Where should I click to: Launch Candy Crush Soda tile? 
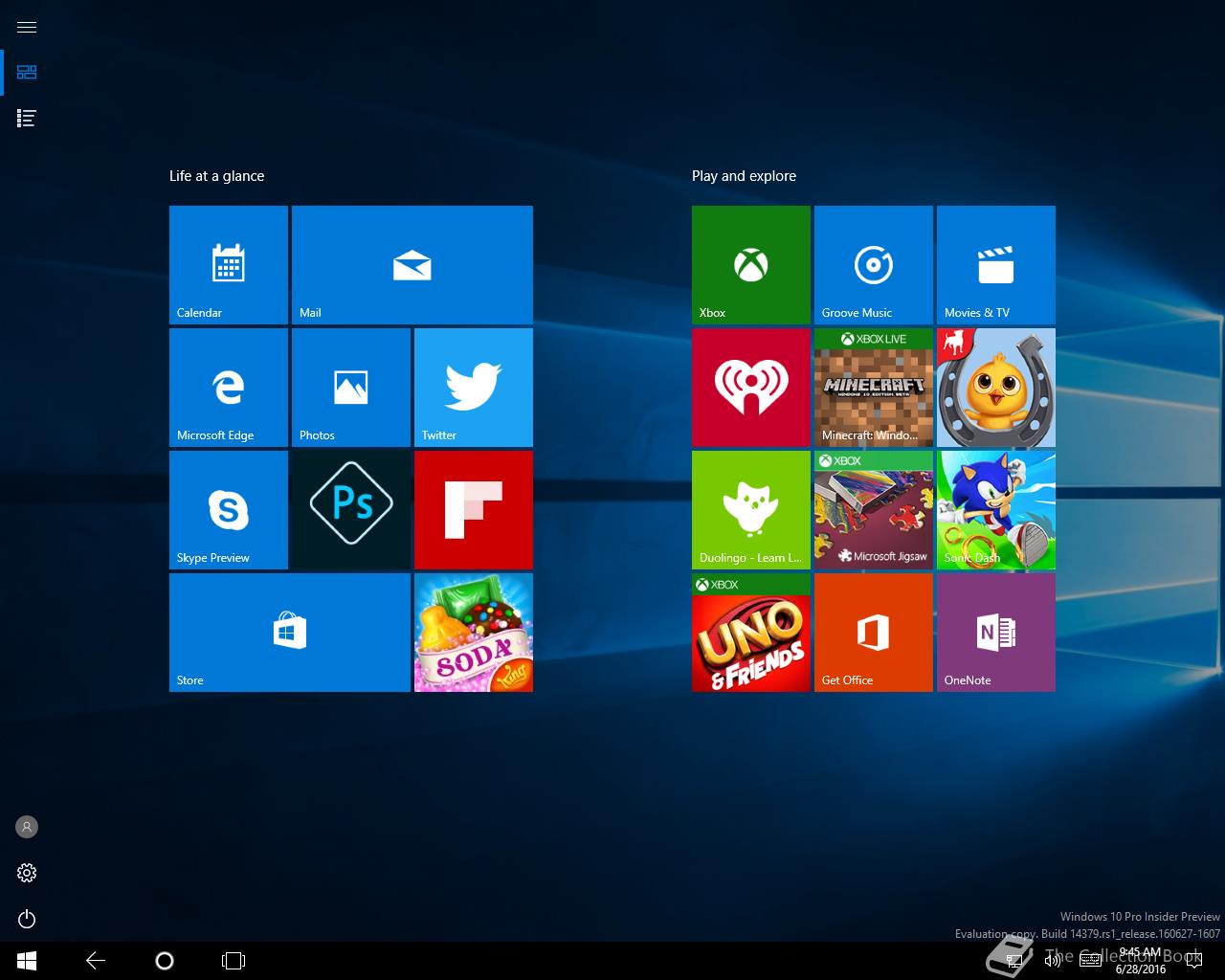(x=474, y=633)
